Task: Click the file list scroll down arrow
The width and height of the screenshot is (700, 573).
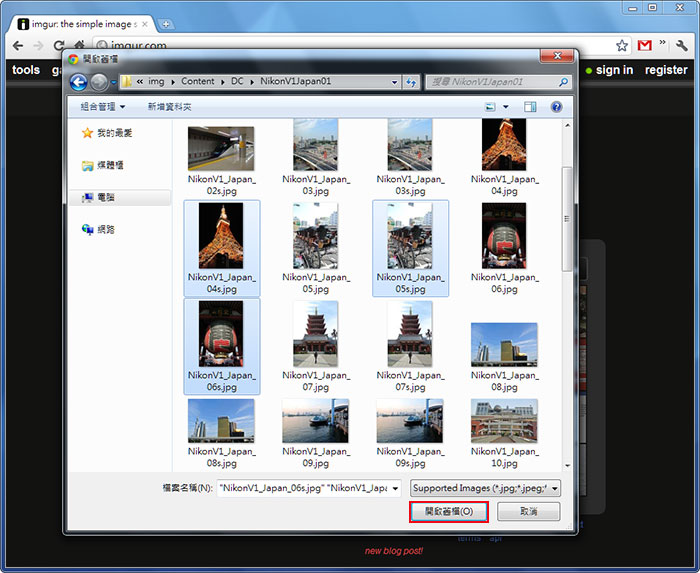Action: tap(567, 465)
